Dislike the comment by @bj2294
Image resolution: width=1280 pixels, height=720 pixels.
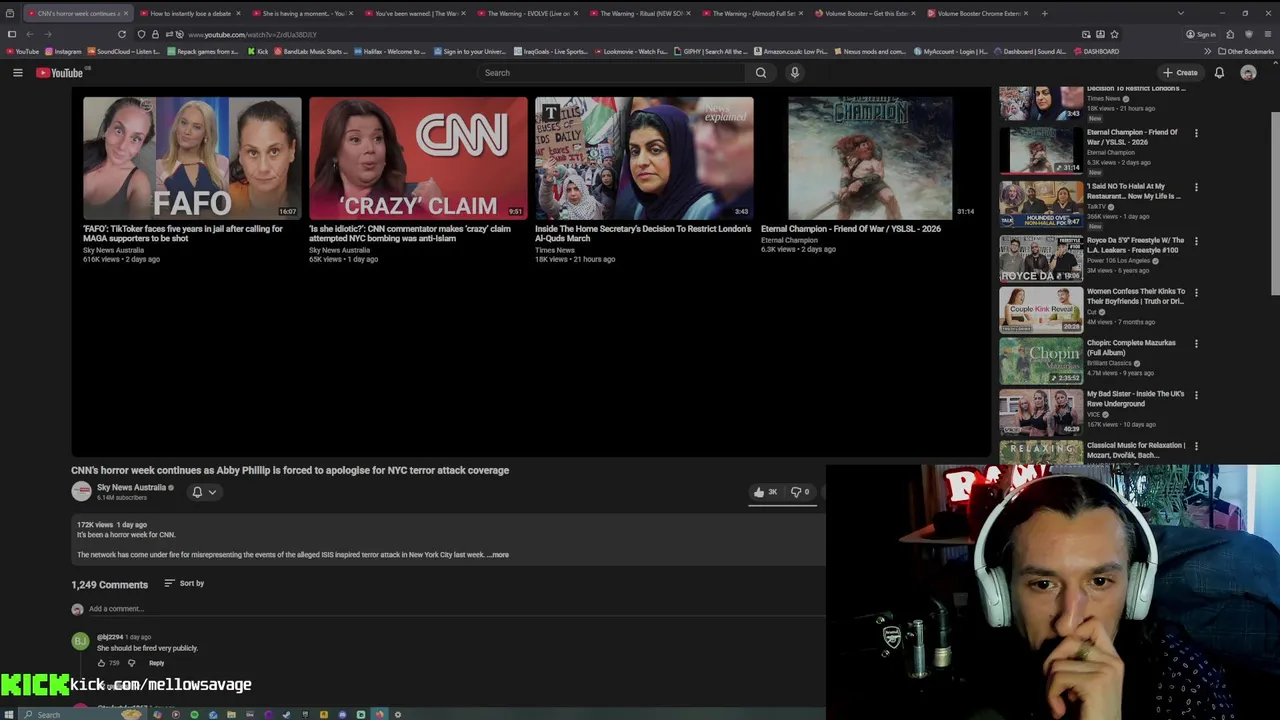131,663
